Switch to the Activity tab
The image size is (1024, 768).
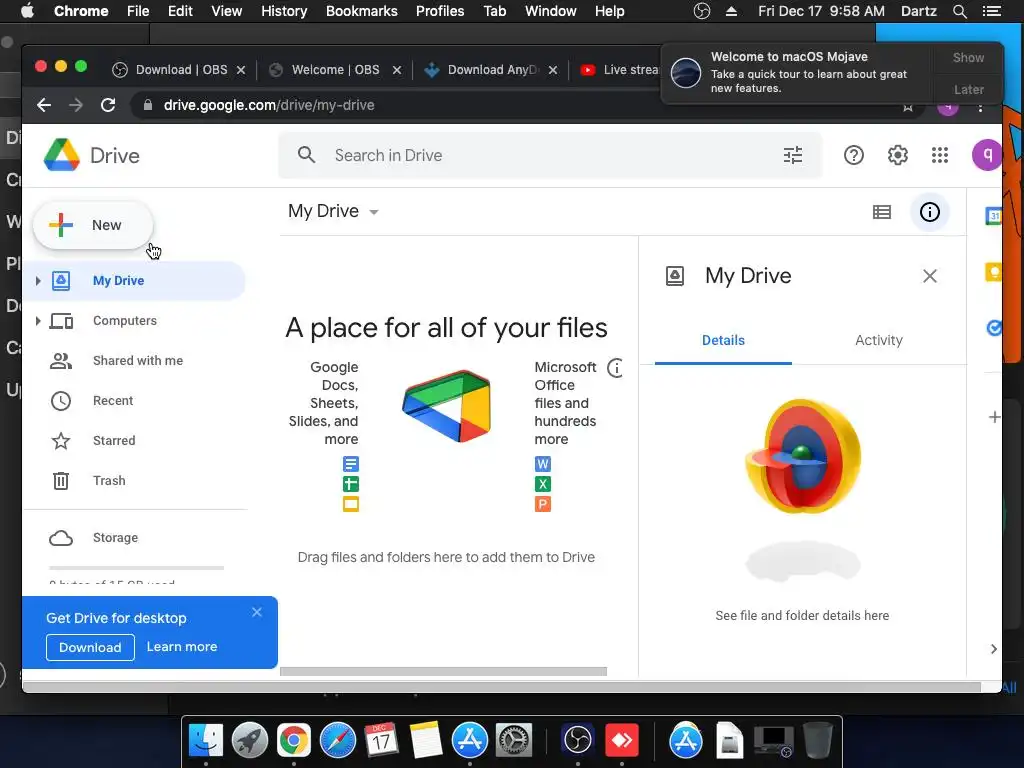coord(878,340)
